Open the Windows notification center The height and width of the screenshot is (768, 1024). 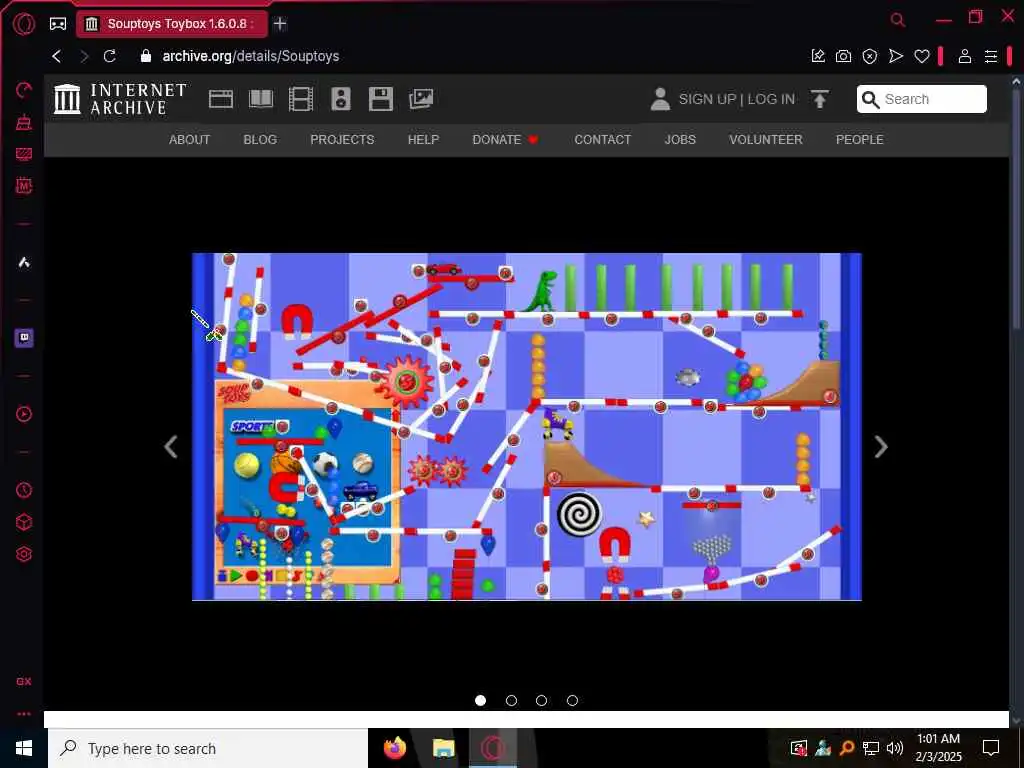pyautogui.click(x=991, y=748)
